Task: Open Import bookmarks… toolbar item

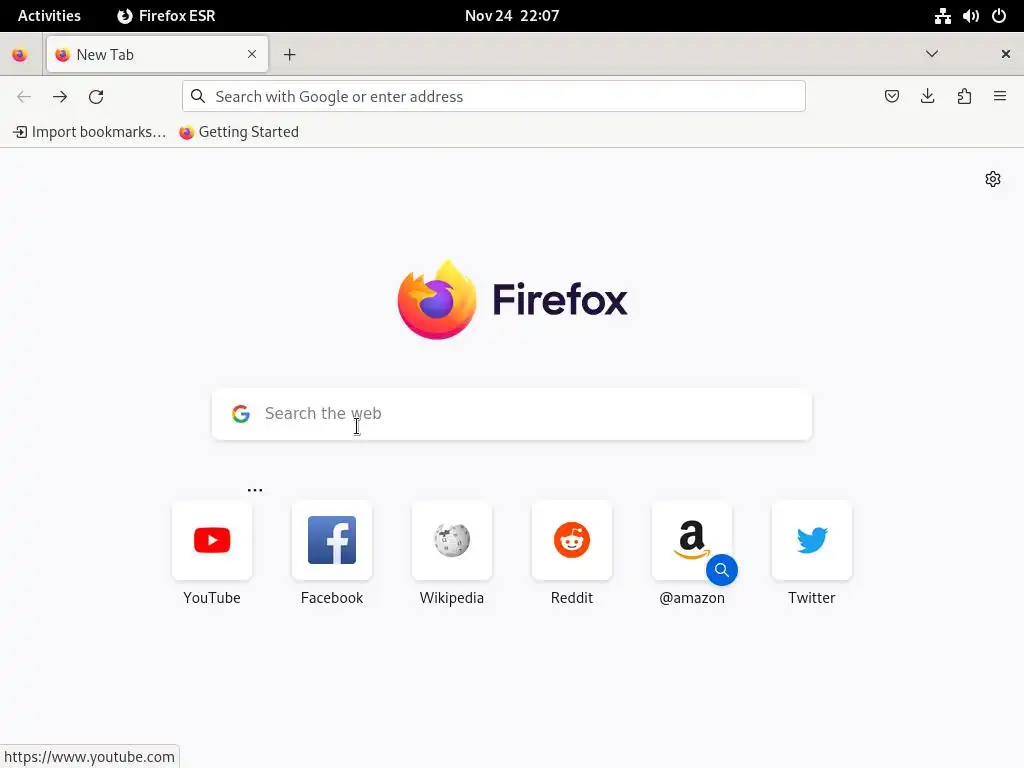Action: pos(89,132)
